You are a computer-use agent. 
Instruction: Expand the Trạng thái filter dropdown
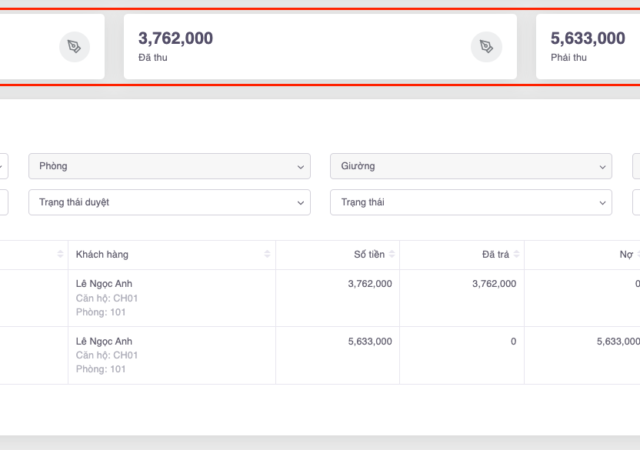471,202
